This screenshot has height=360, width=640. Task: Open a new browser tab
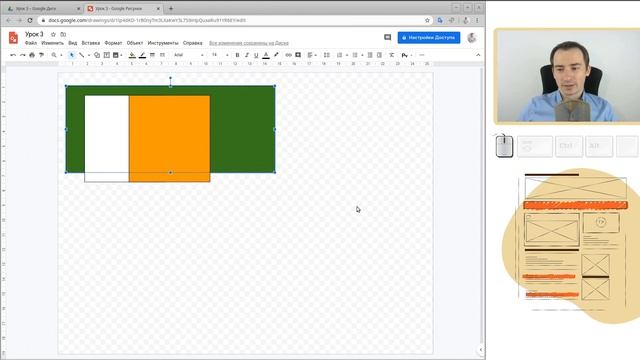171,9
